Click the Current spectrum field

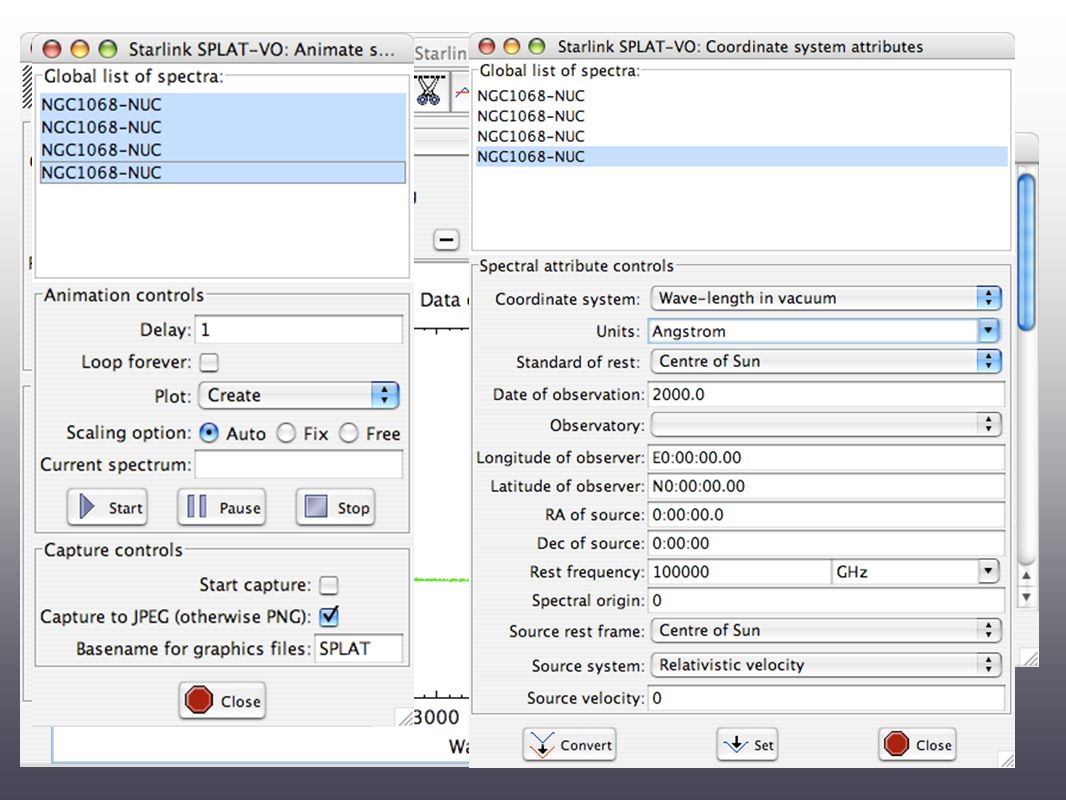(298, 465)
